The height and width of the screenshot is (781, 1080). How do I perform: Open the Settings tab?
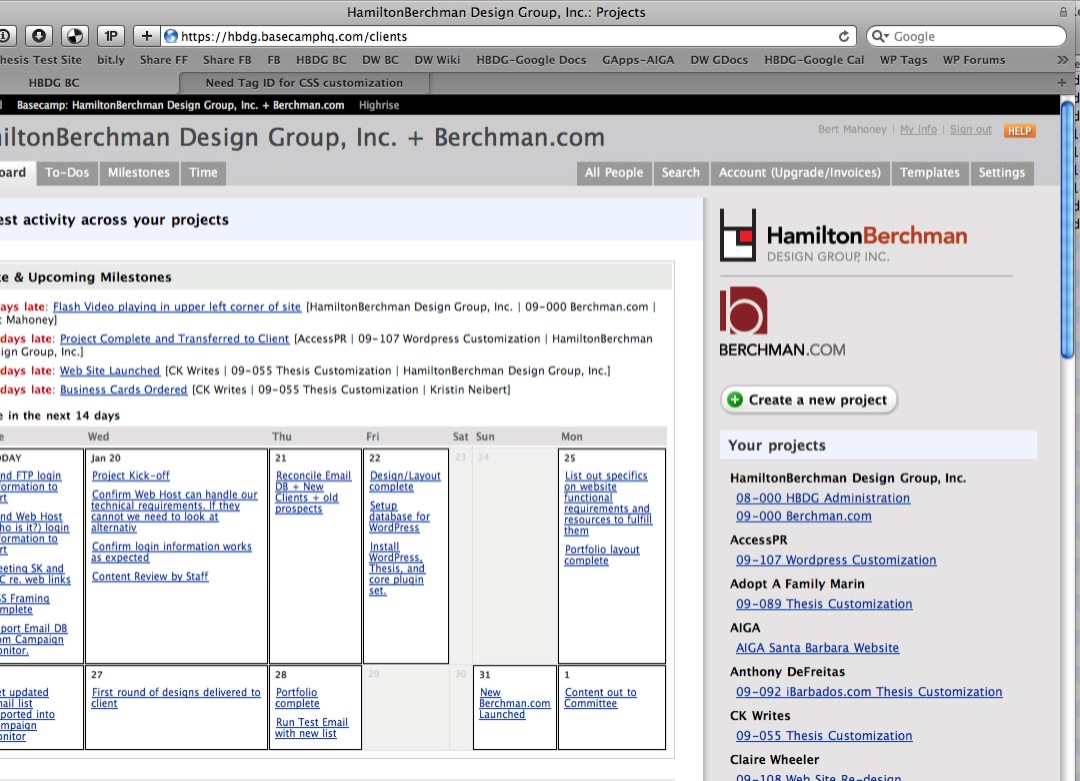tap(1001, 173)
